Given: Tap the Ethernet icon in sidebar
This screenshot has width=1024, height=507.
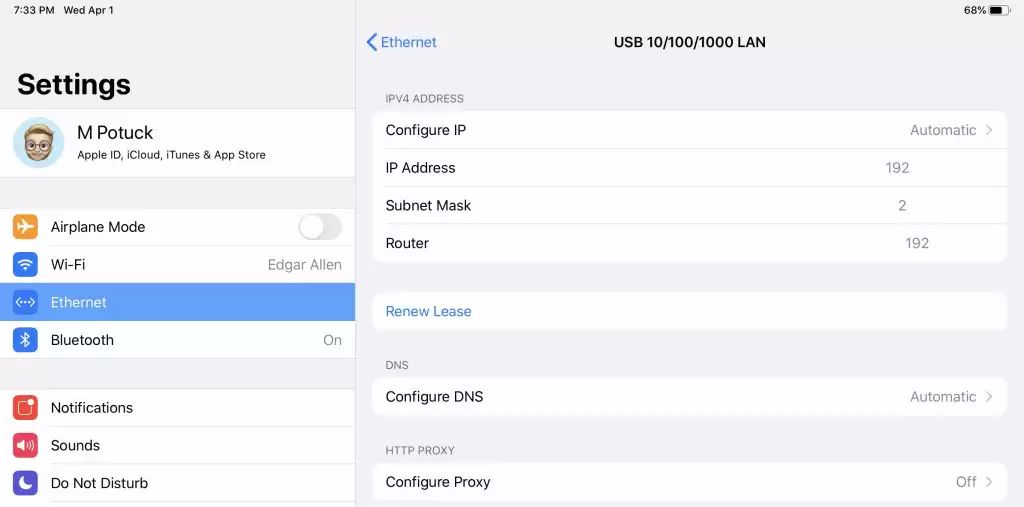Looking at the screenshot, I should pyautogui.click(x=25, y=303).
